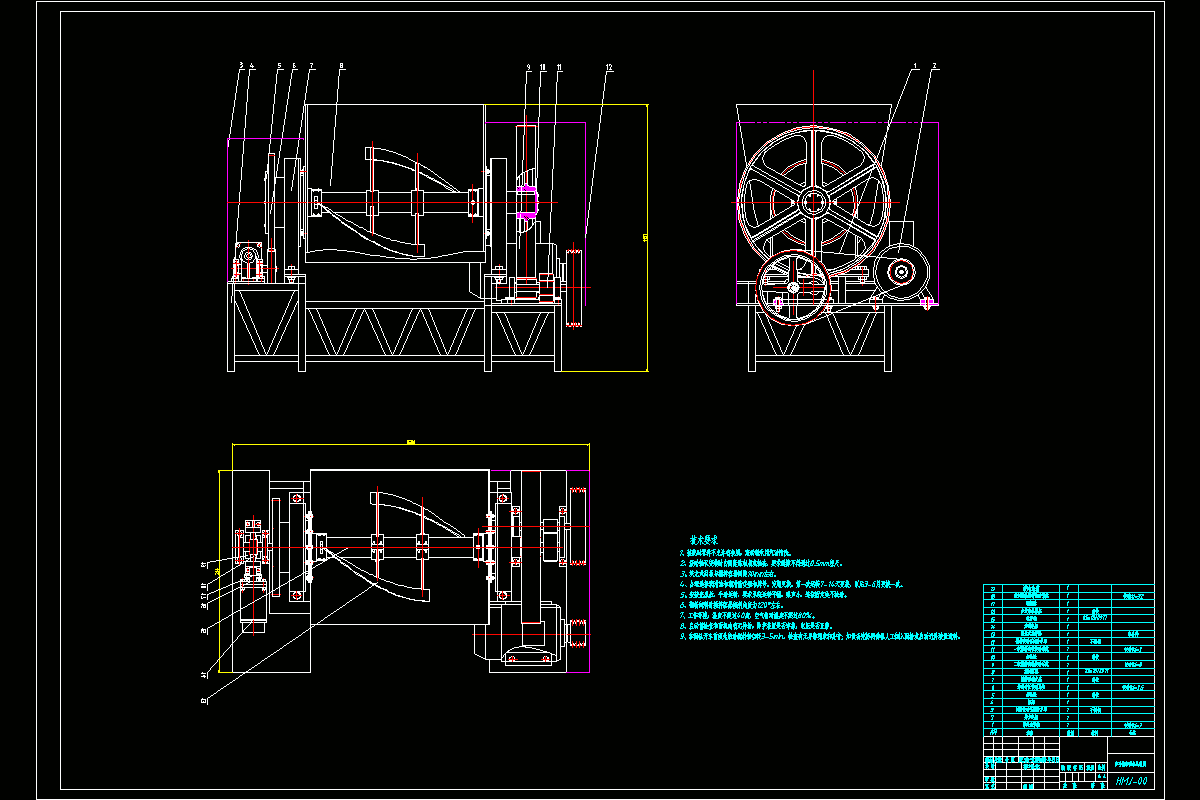Click part callout number 3
Image resolution: width=1200 pixels, height=800 pixels.
click(x=241, y=66)
